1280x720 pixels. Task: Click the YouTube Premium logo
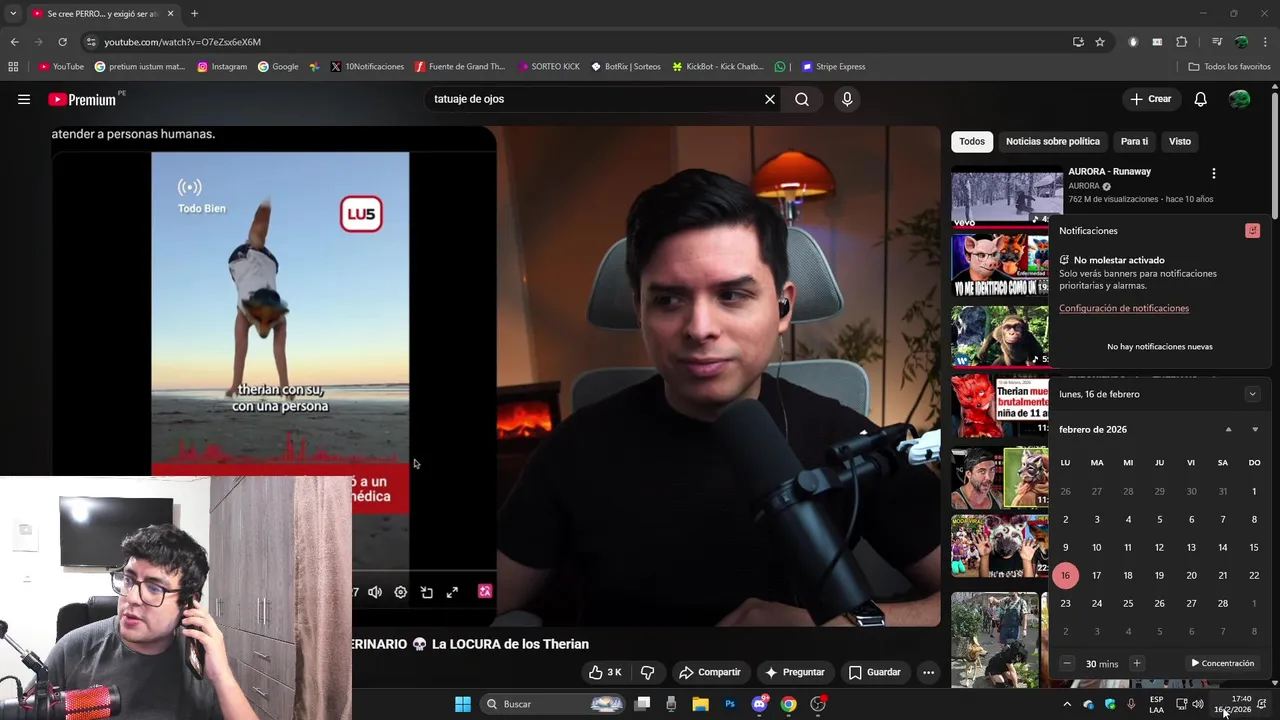[x=82, y=99]
